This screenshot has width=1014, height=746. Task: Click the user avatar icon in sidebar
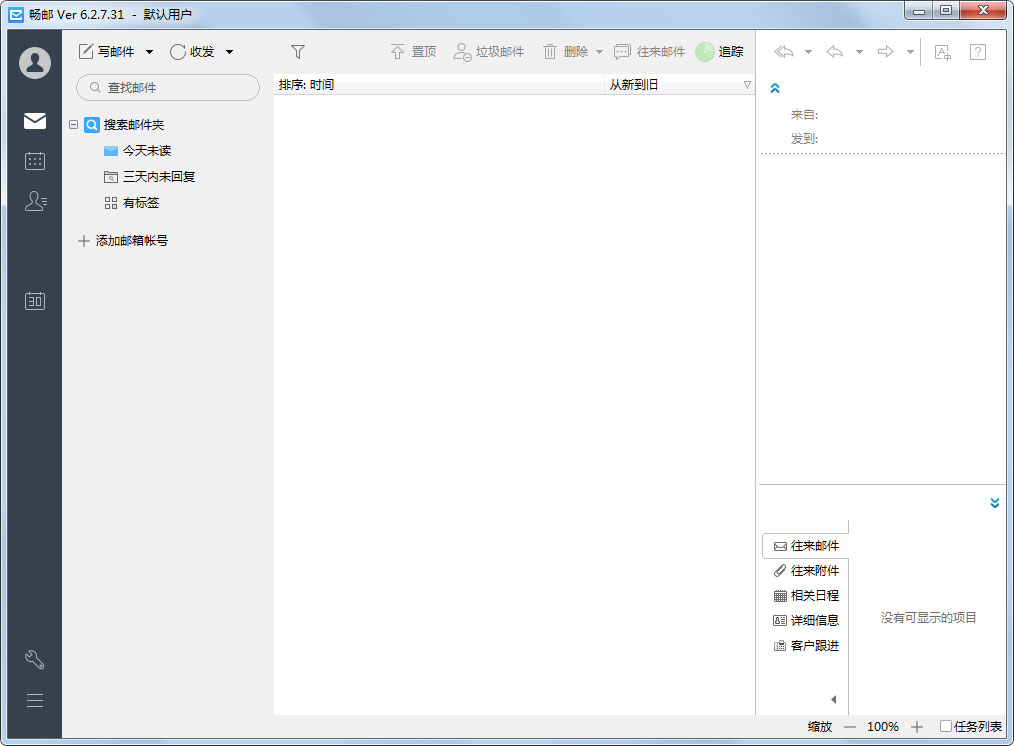coord(35,63)
